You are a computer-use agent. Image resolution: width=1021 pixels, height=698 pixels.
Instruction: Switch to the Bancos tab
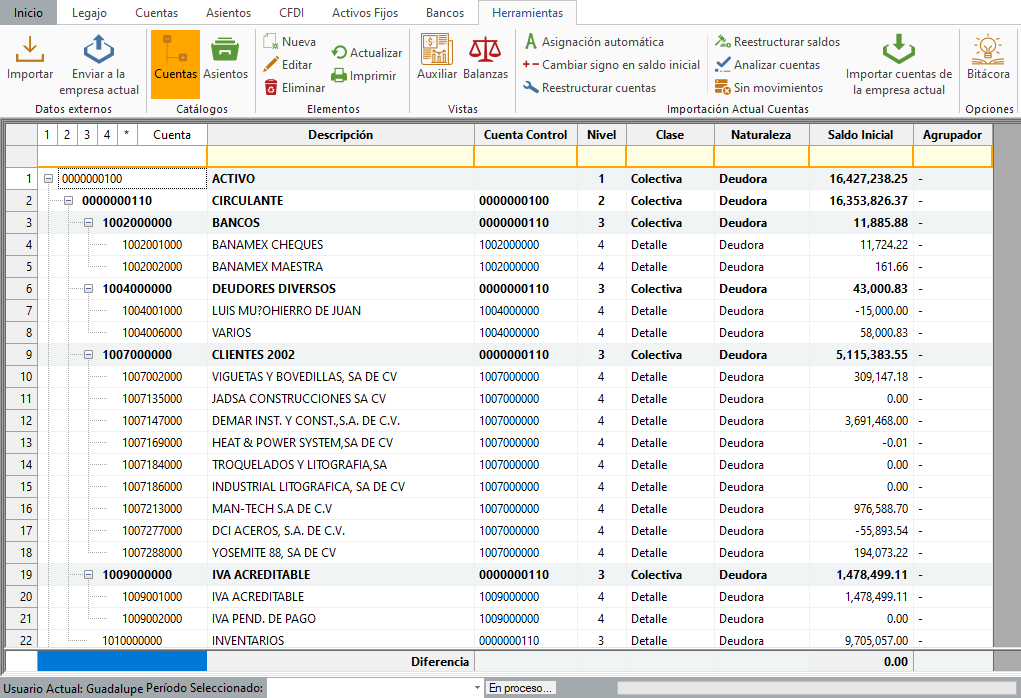[x=444, y=13]
